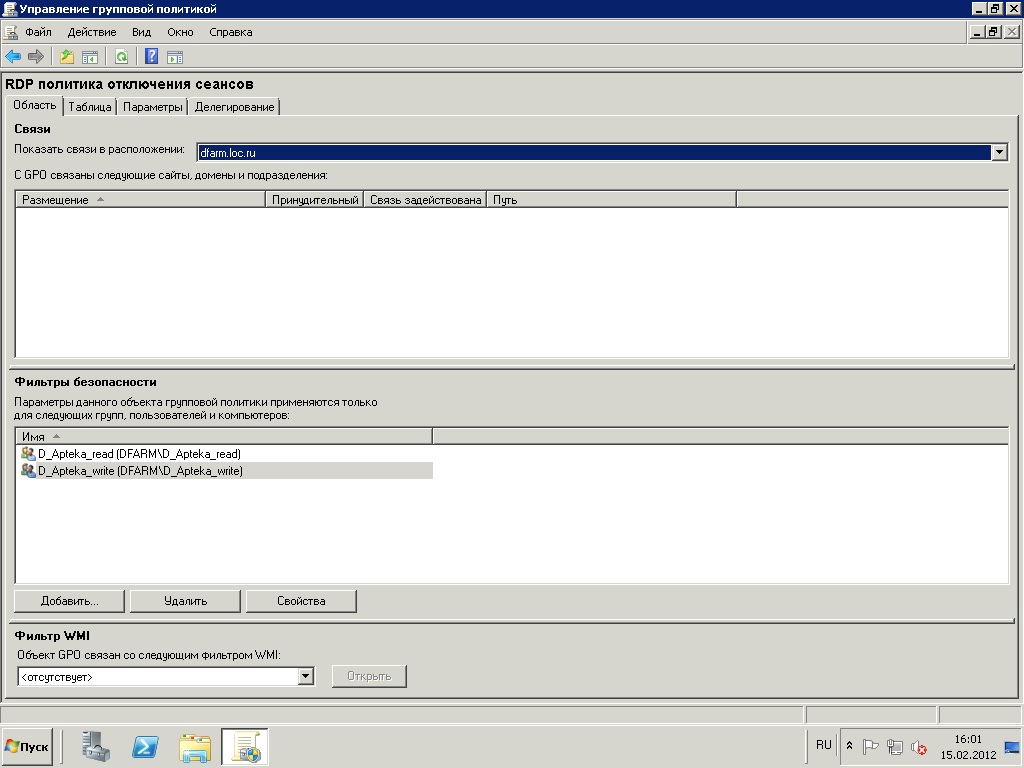Click the RU language indicator
Viewport: 1024px width, 768px height.
[824, 745]
